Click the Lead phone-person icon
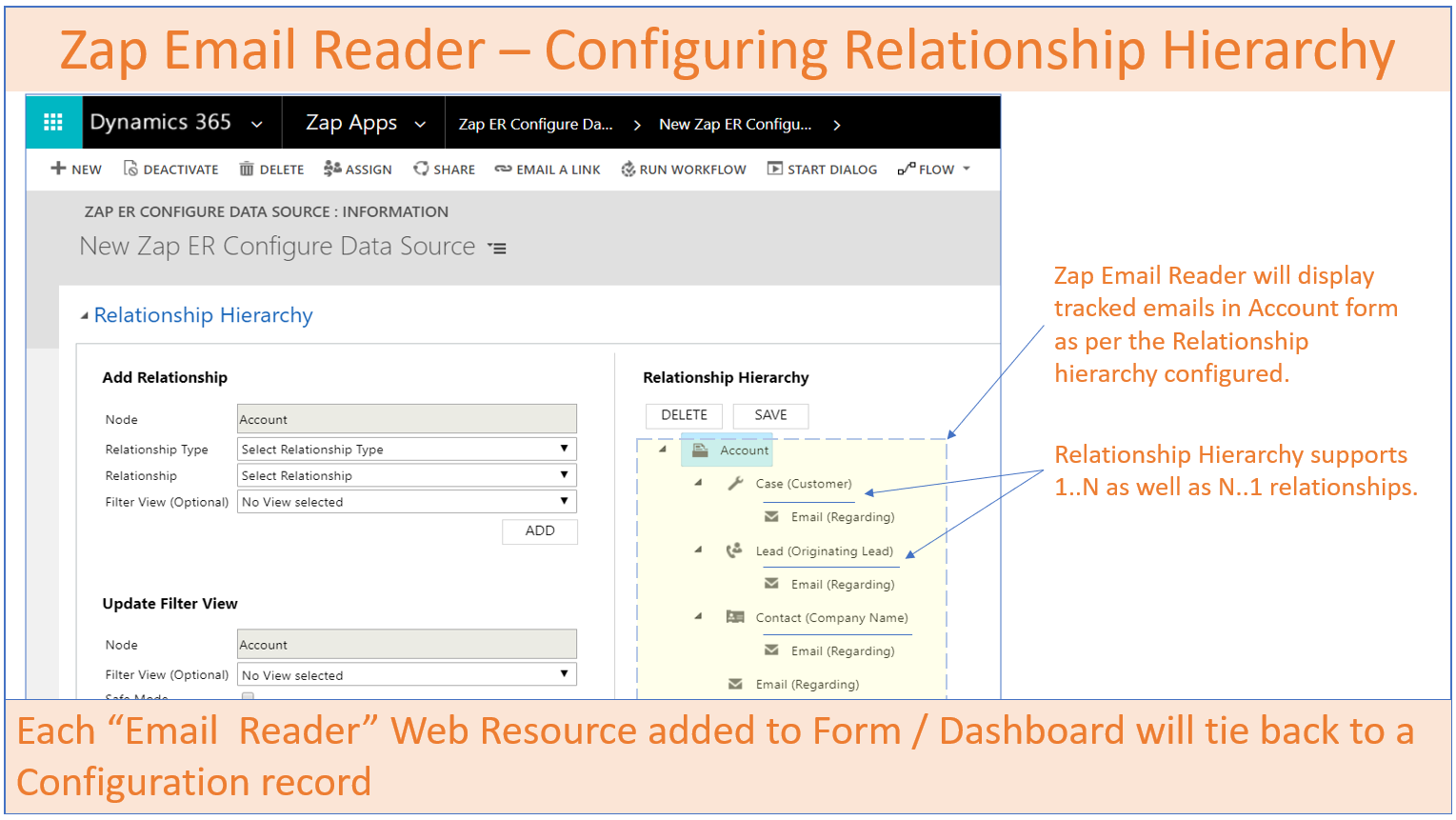This screenshot has width=1456, height=820. point(734,550)
